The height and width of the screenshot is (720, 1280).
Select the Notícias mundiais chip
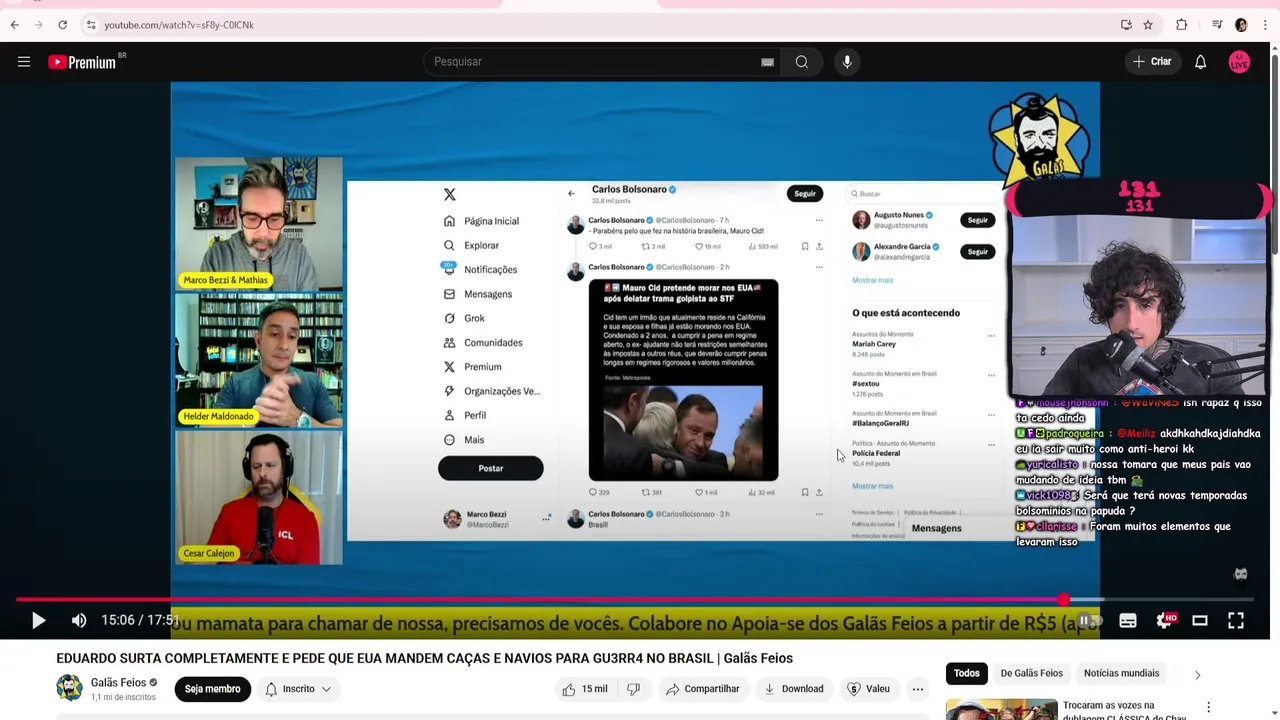click(x=1121, y=674)
